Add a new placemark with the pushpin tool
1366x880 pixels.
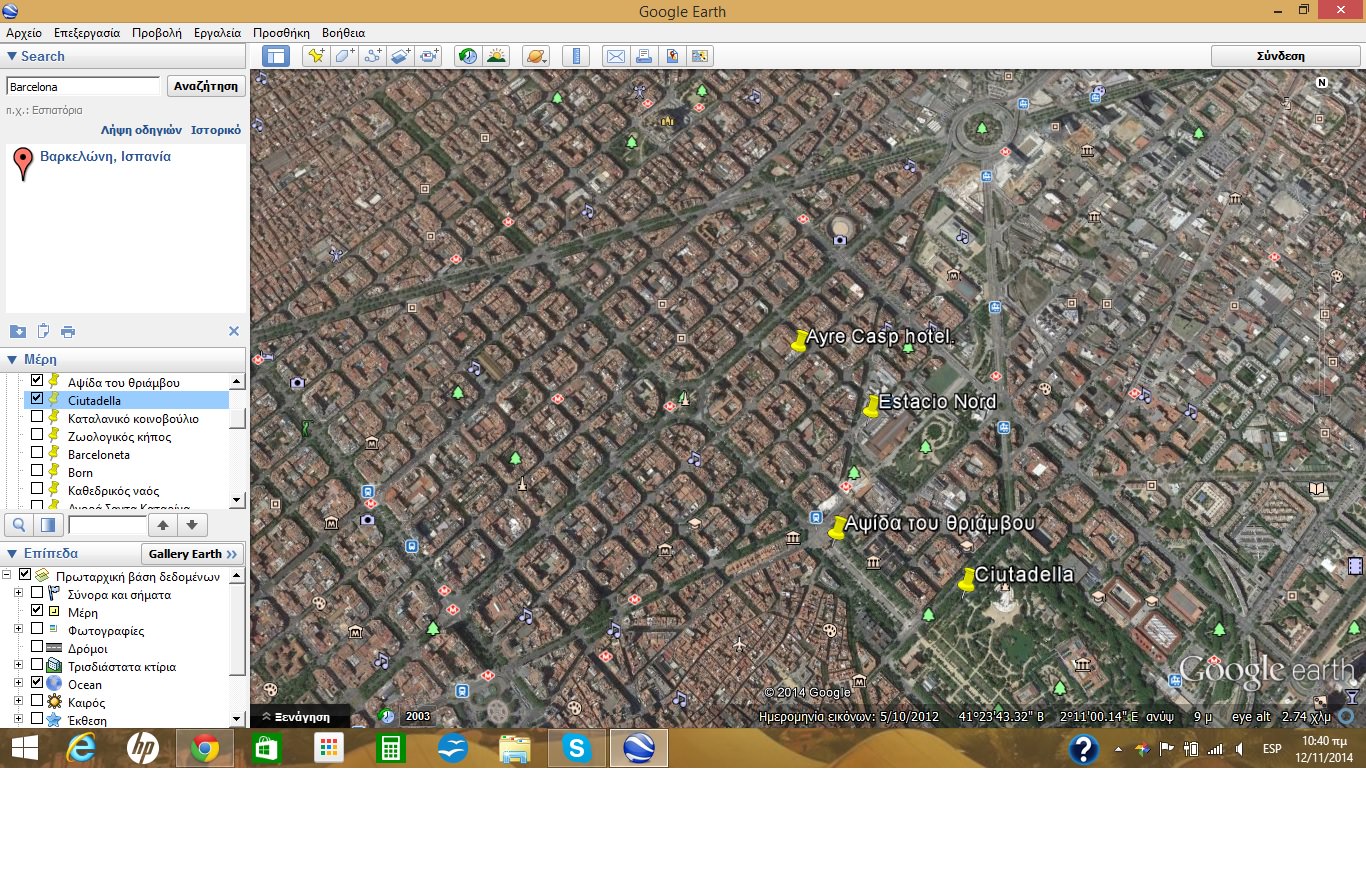[x=316, y=56]
